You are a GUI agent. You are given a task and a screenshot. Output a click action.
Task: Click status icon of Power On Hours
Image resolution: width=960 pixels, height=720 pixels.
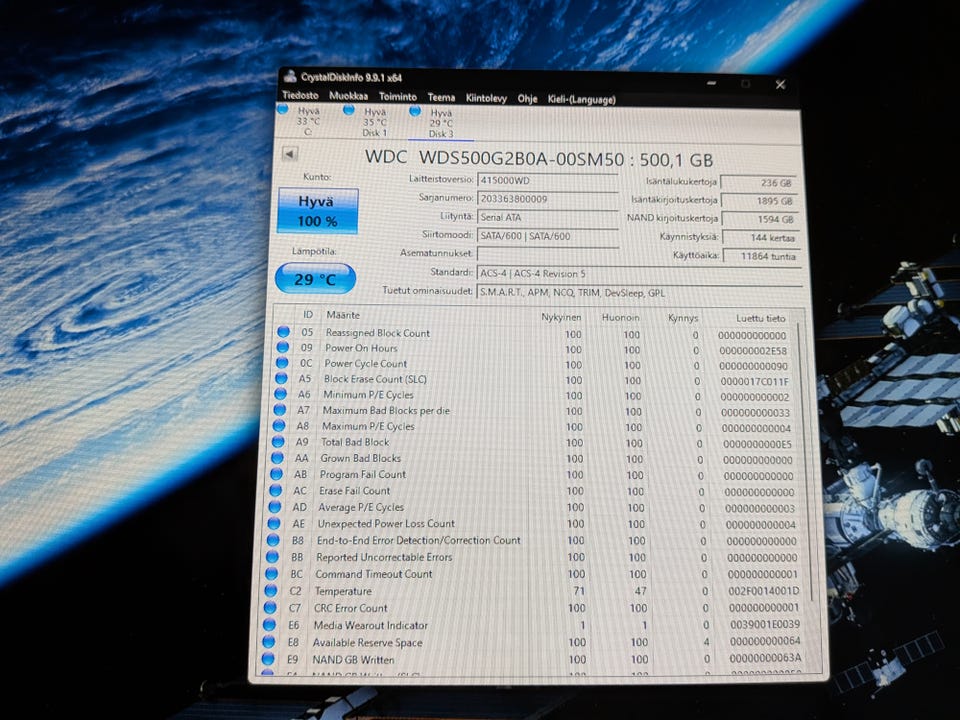282,347
